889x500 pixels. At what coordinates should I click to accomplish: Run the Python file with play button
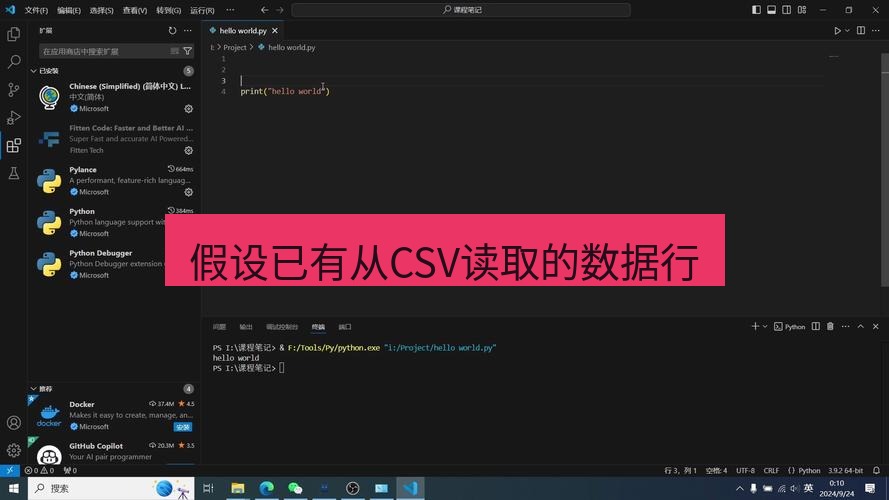[837, 31]
